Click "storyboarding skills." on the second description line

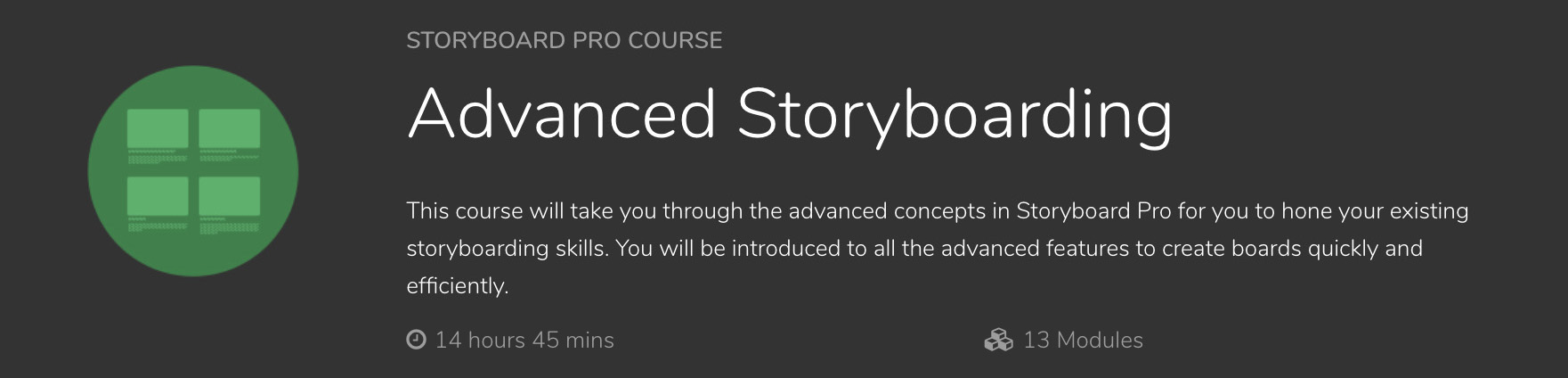(508, 249)
